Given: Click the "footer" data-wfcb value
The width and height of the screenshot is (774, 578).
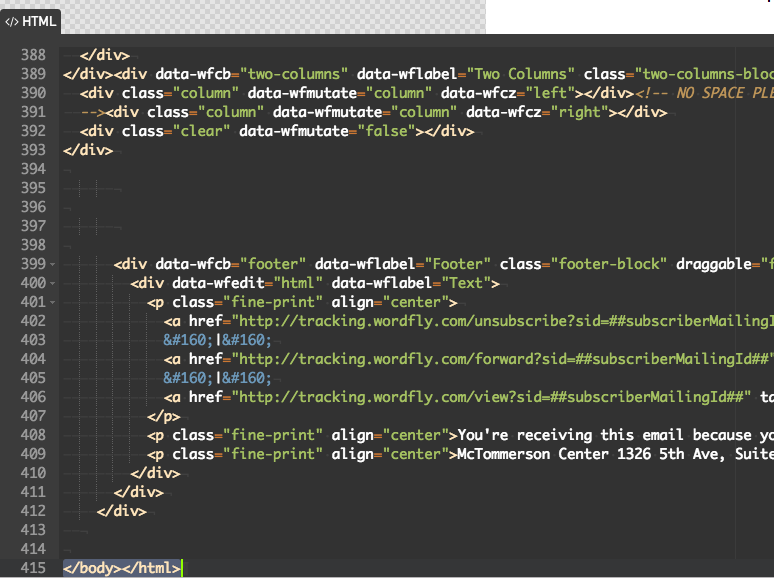Looking at the screenshot, I should coord(272,264).
